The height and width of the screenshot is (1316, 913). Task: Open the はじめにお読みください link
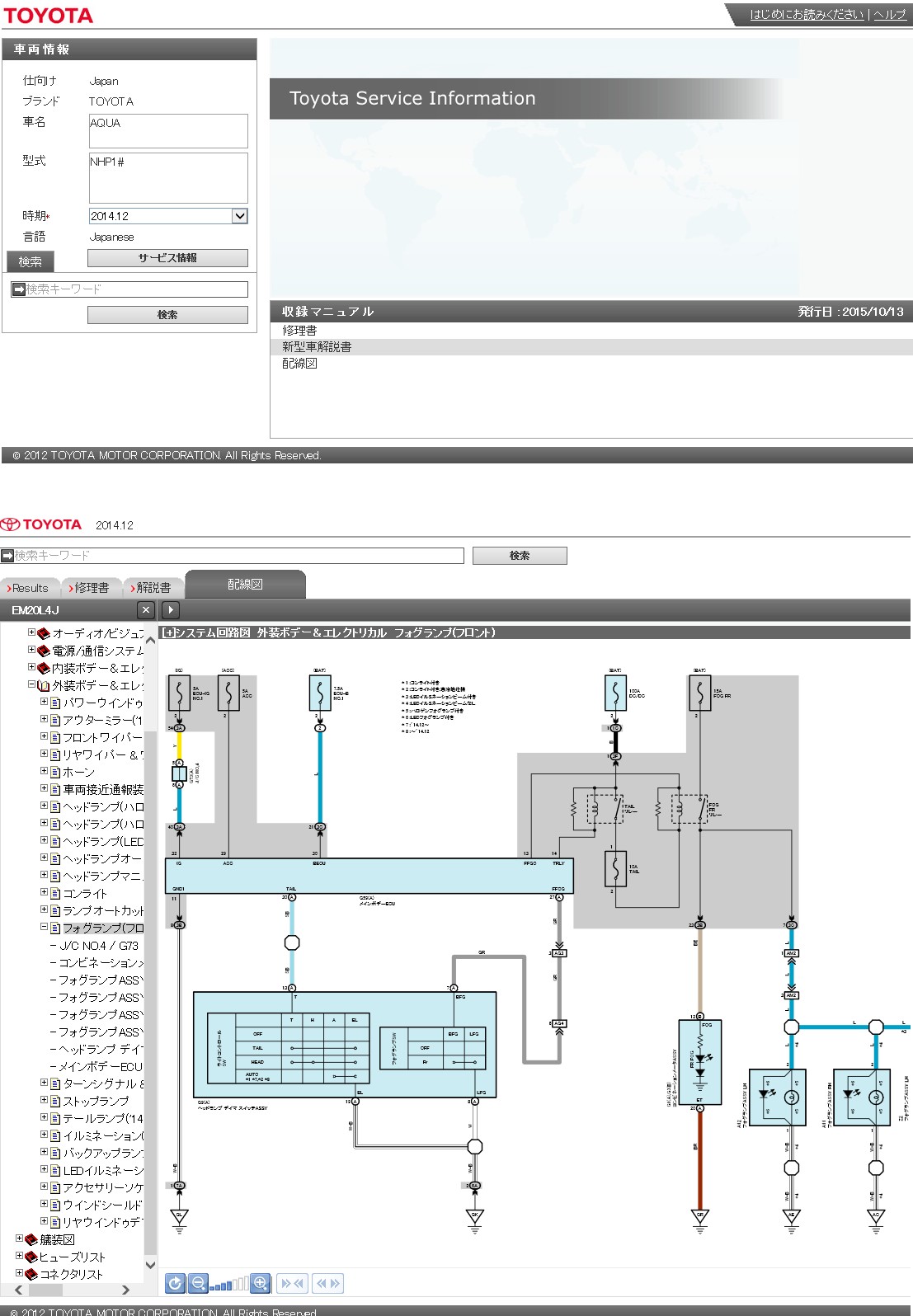coord(806,14)
